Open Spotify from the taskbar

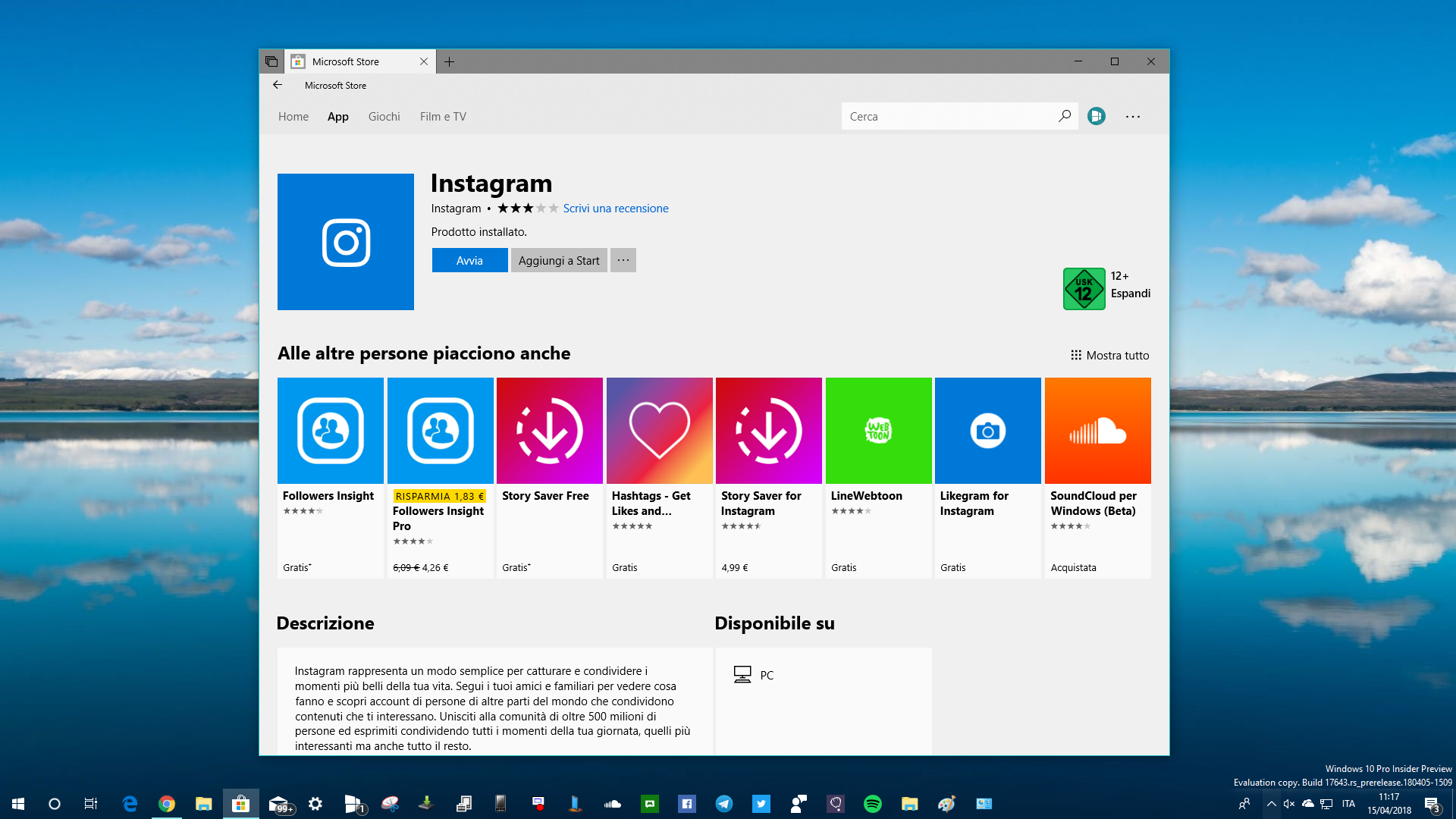pyautogui.click(x=873, y=804)
